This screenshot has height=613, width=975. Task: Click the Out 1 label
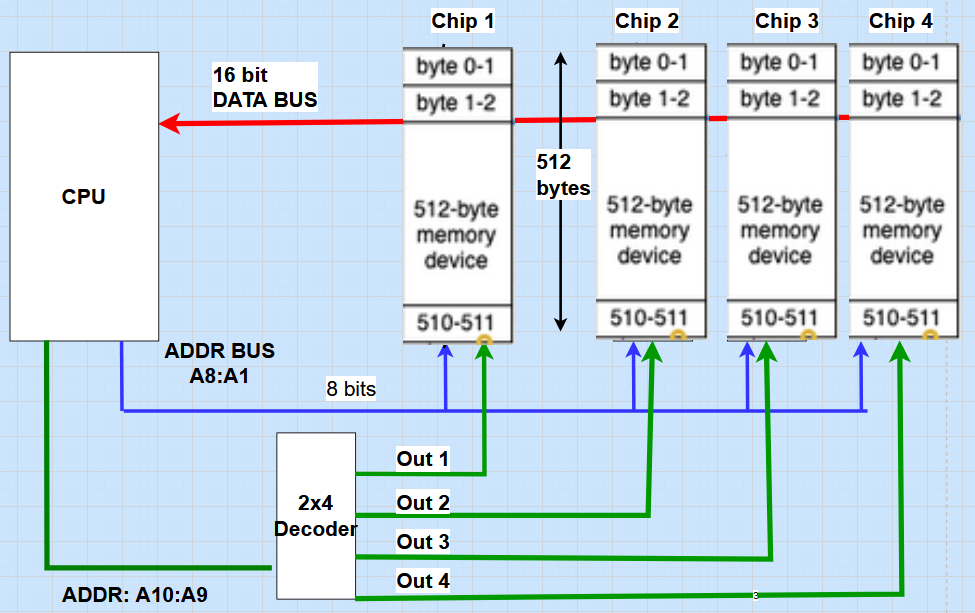[x=420, y=458]
